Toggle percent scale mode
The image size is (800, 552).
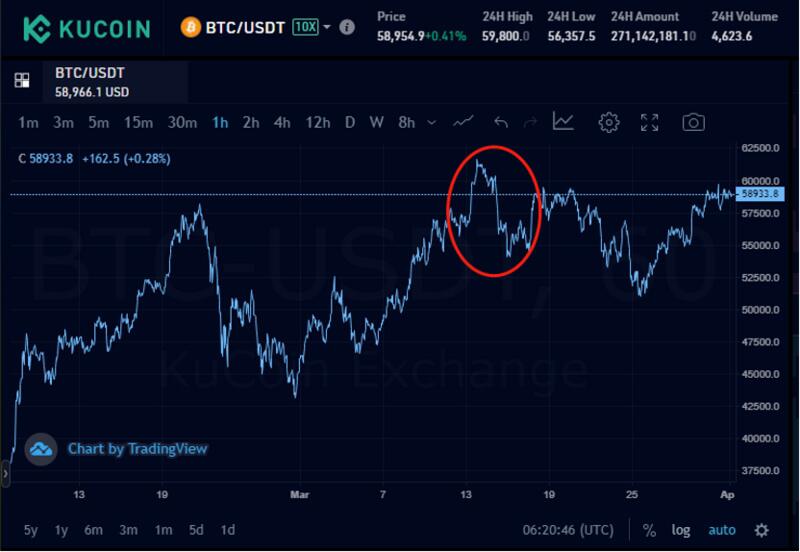pyautogui.click(x=649, y=530)
